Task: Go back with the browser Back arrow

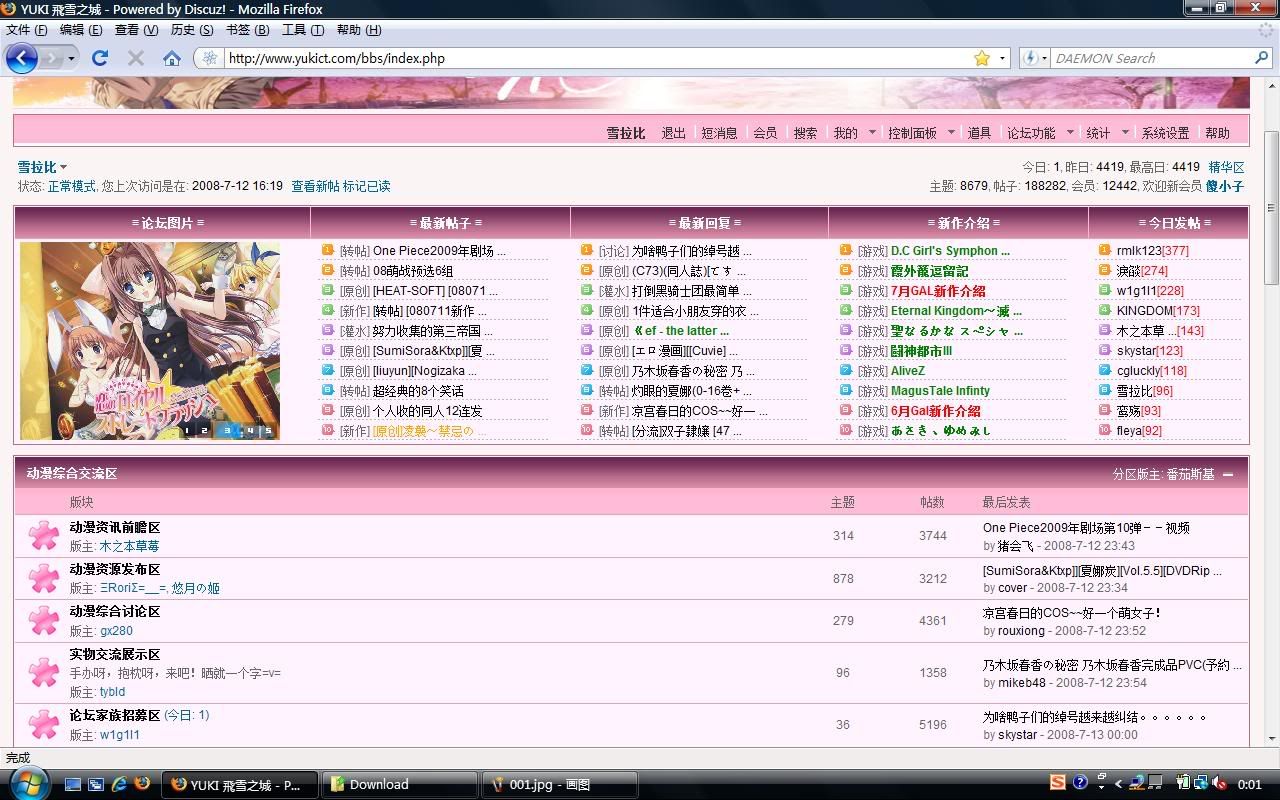Action: (x=21, y=58)
